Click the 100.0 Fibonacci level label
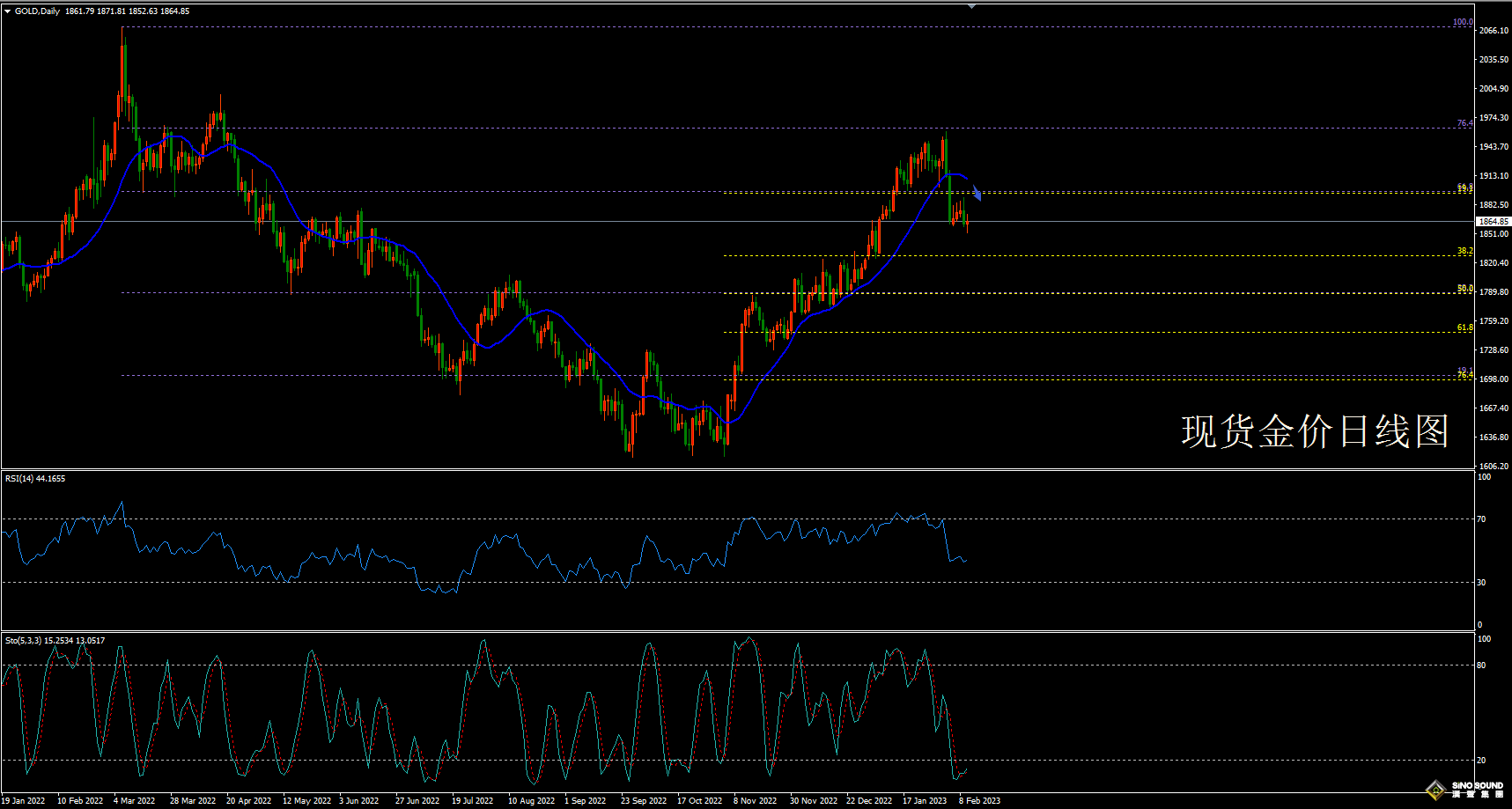The width and height of the screenshot is (1512, 809). point(1462,22)
